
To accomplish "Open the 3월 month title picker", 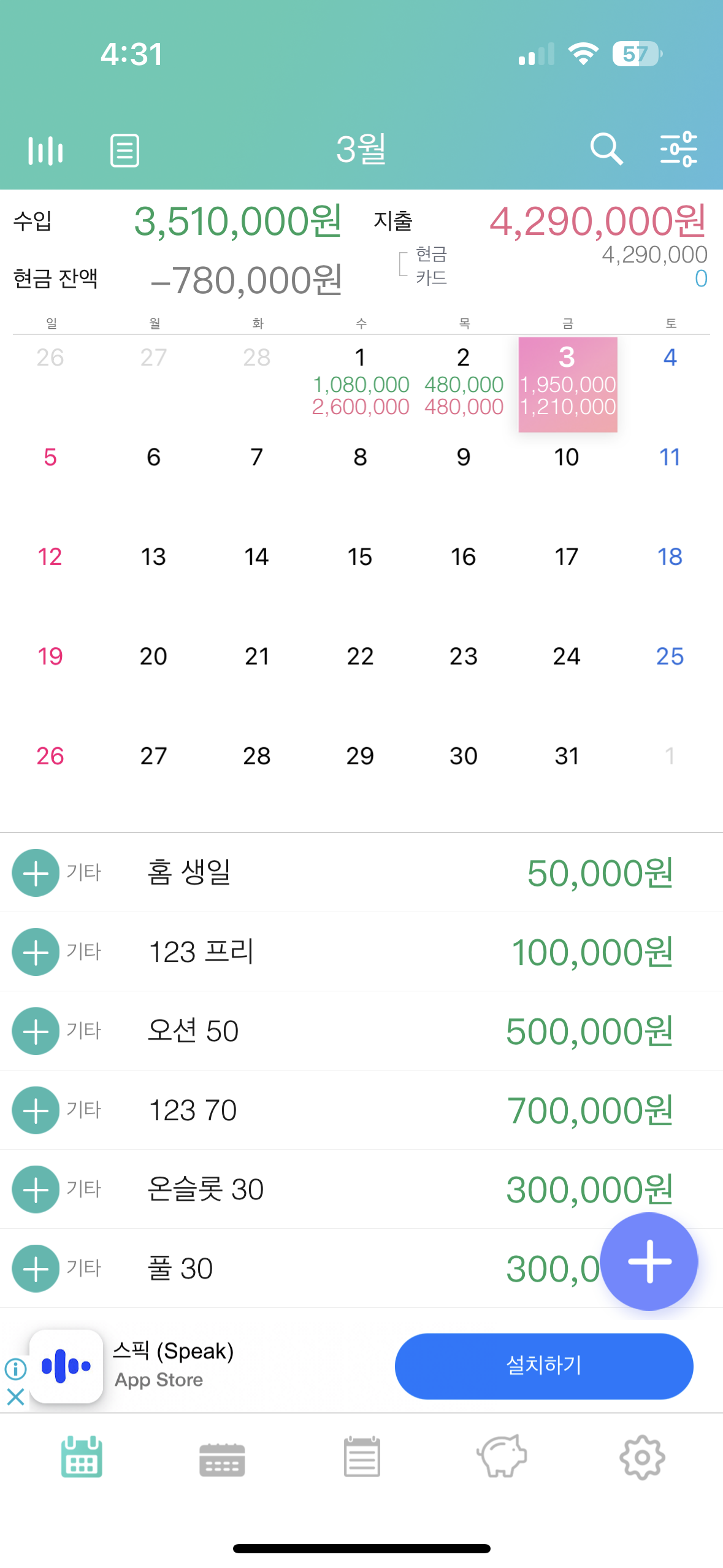I will [x=361, y=149].
